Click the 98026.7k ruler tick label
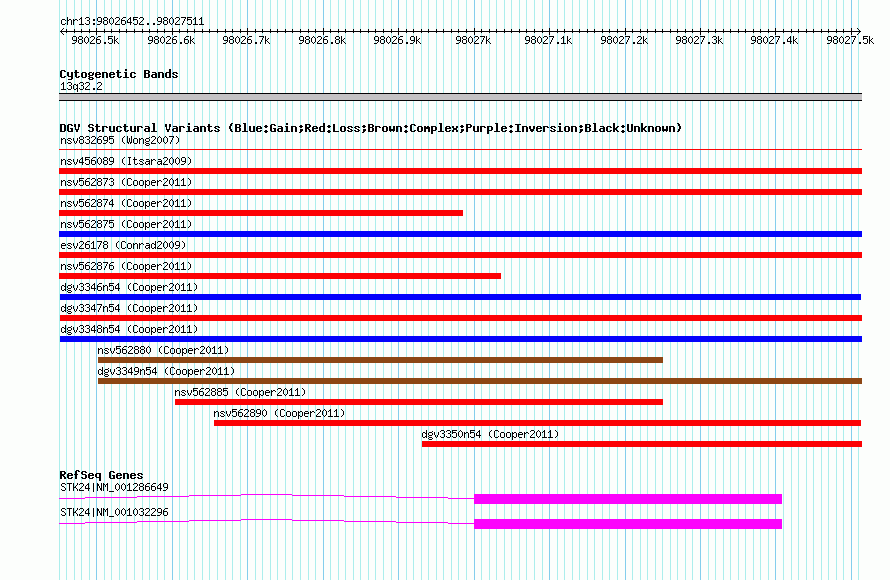This screenshot has height=580, width=890. pyautogui.click(x=246, y=40)
